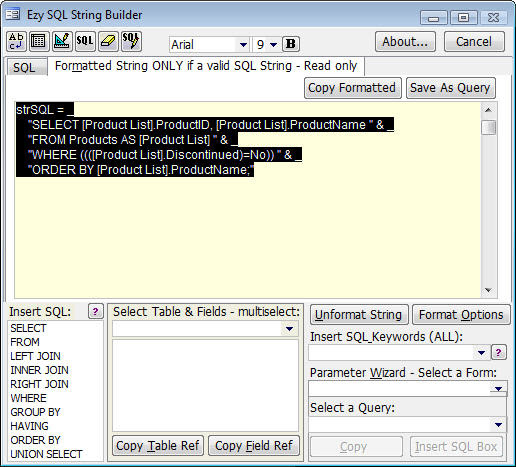516x467 pixels.
Task: Select the Formatted String read-only tab
Action: [x=206, y=66]
